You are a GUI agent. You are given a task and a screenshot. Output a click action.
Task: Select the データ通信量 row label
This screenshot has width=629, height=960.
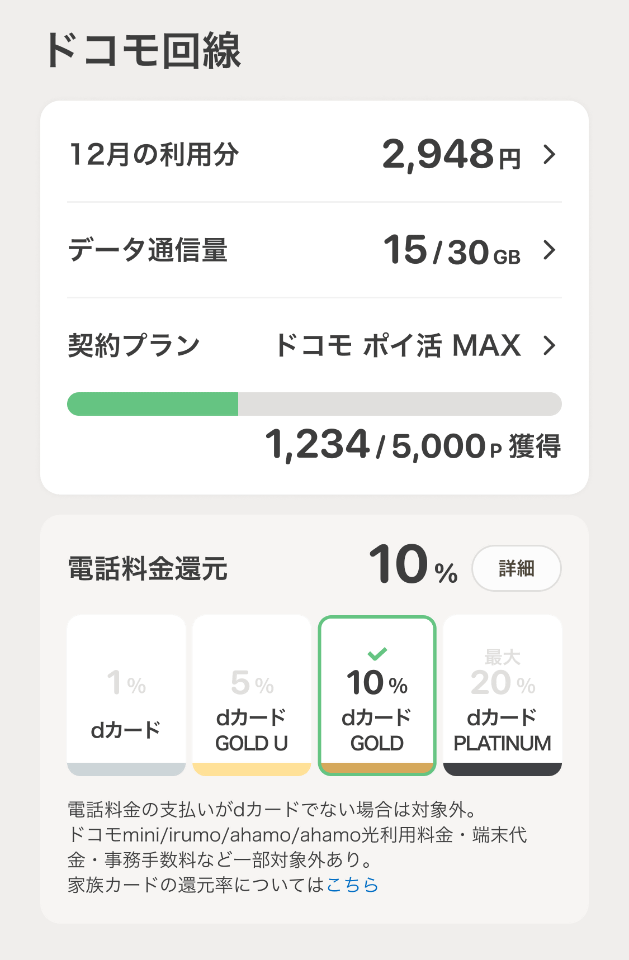[x=147, y=250]
